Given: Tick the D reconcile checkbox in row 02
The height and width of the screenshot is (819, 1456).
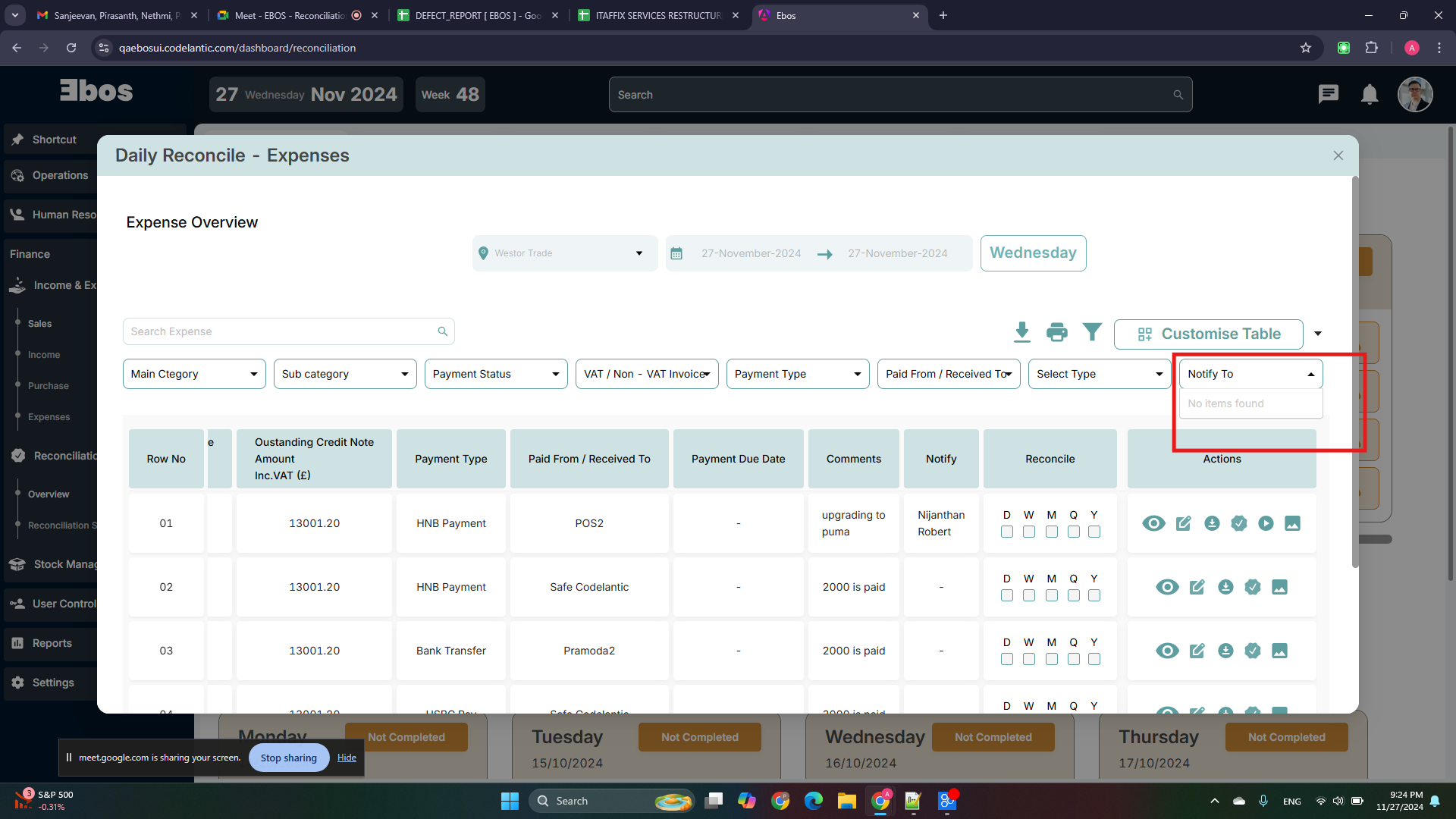Looking at the screenshot, I should 1007,595.
